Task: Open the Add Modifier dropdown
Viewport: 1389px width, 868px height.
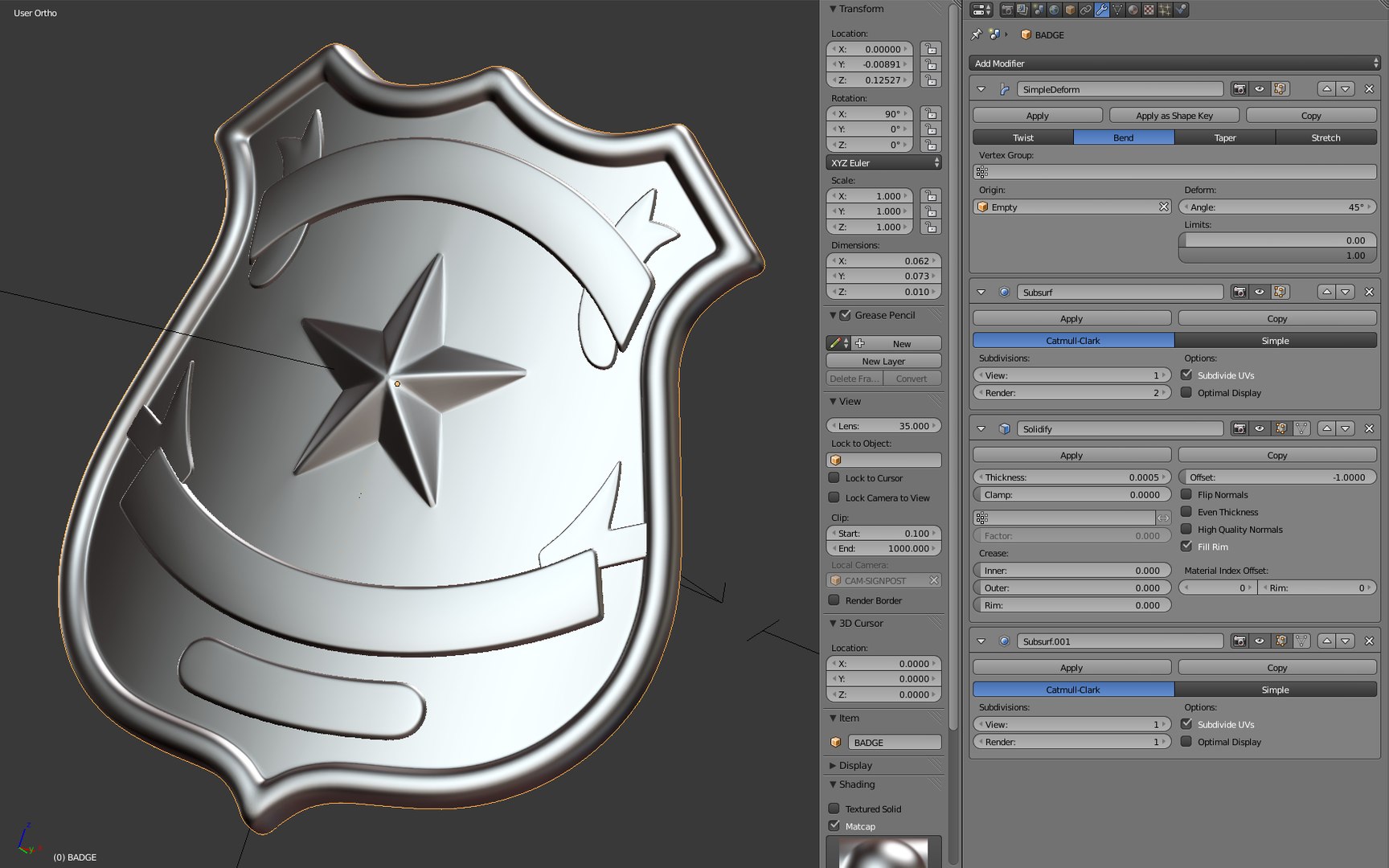Action: [1174, 63]
